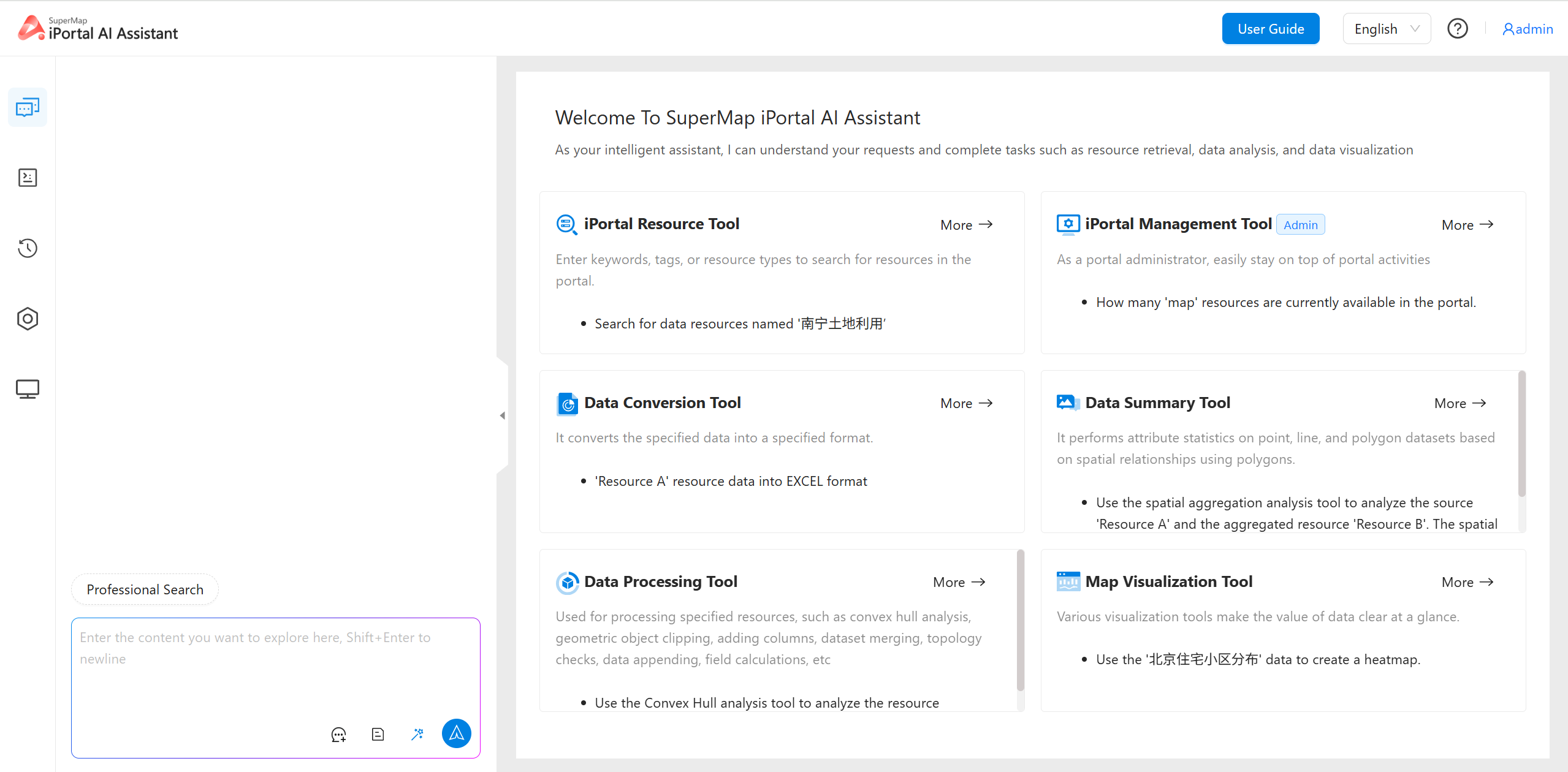This screenshot has height=772, width=1568.
Task: Open the User Guide
Action: click(x=1271, y=29)
